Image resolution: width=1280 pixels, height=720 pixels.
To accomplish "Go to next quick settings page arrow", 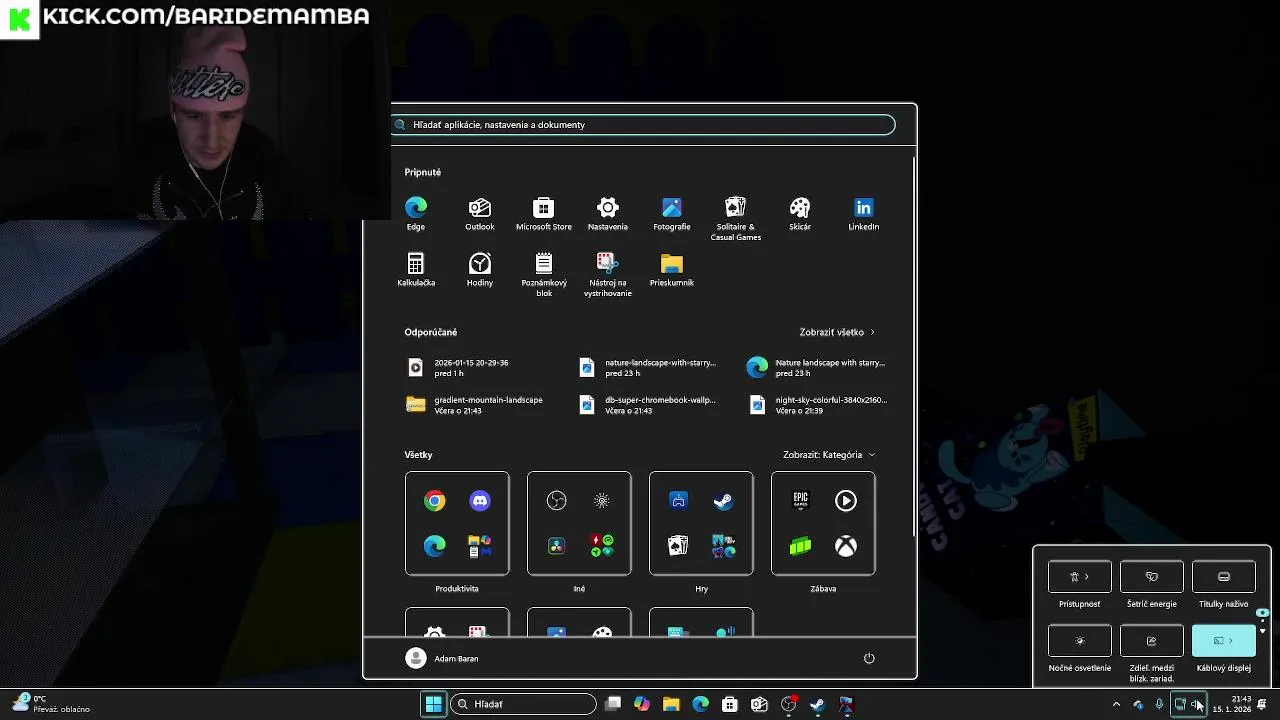I will coord(1262,631).
